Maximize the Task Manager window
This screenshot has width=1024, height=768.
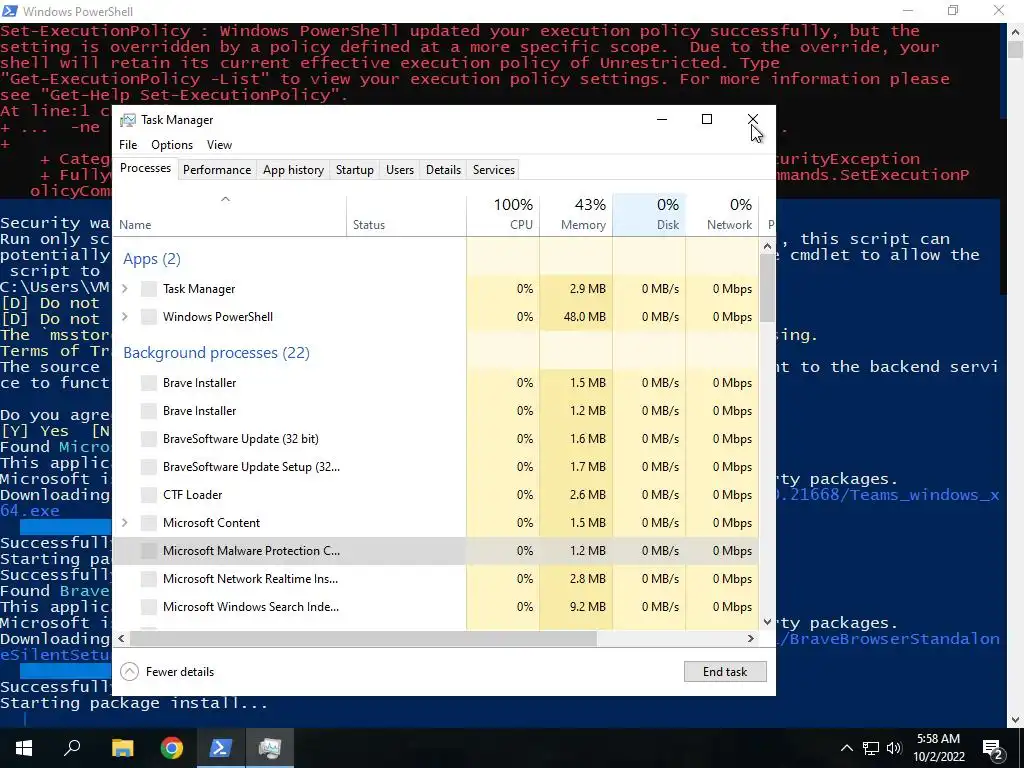[x=707, y=120]
